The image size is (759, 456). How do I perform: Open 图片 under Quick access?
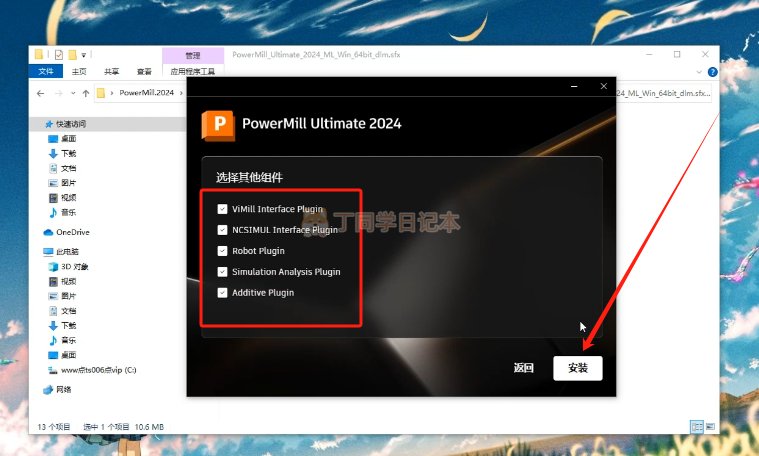68,183
